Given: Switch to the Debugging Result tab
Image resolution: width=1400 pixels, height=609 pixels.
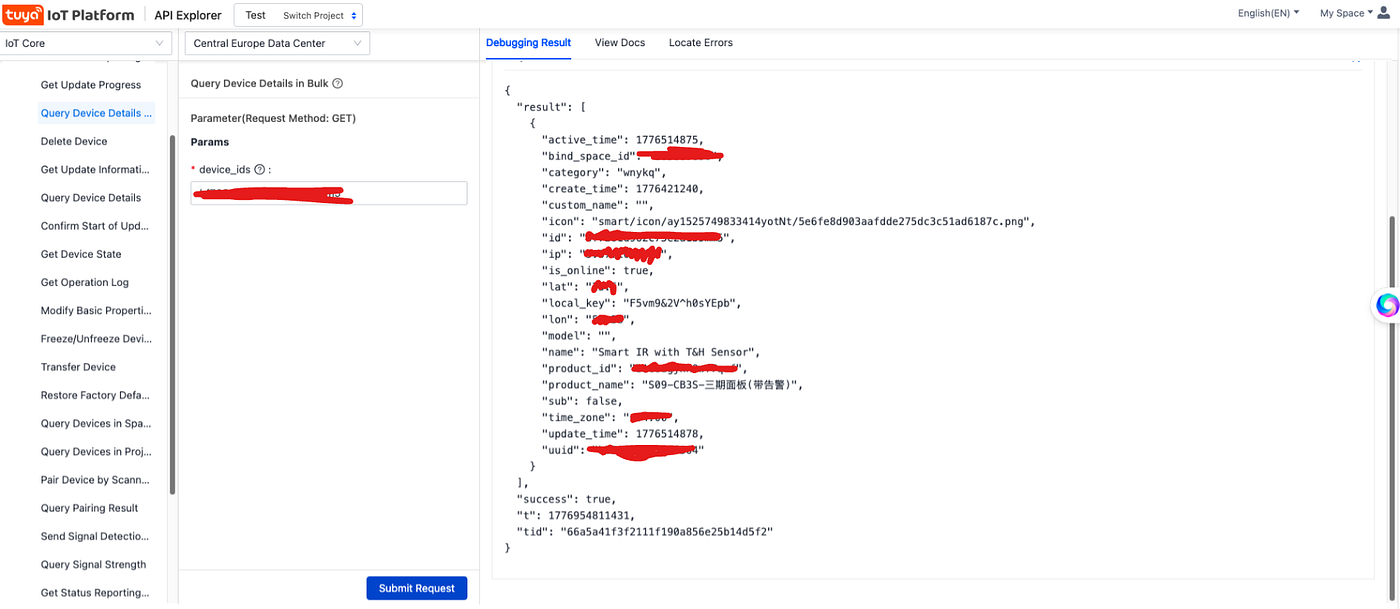Looking at the screenshot, I should click(x=528, y=43).
